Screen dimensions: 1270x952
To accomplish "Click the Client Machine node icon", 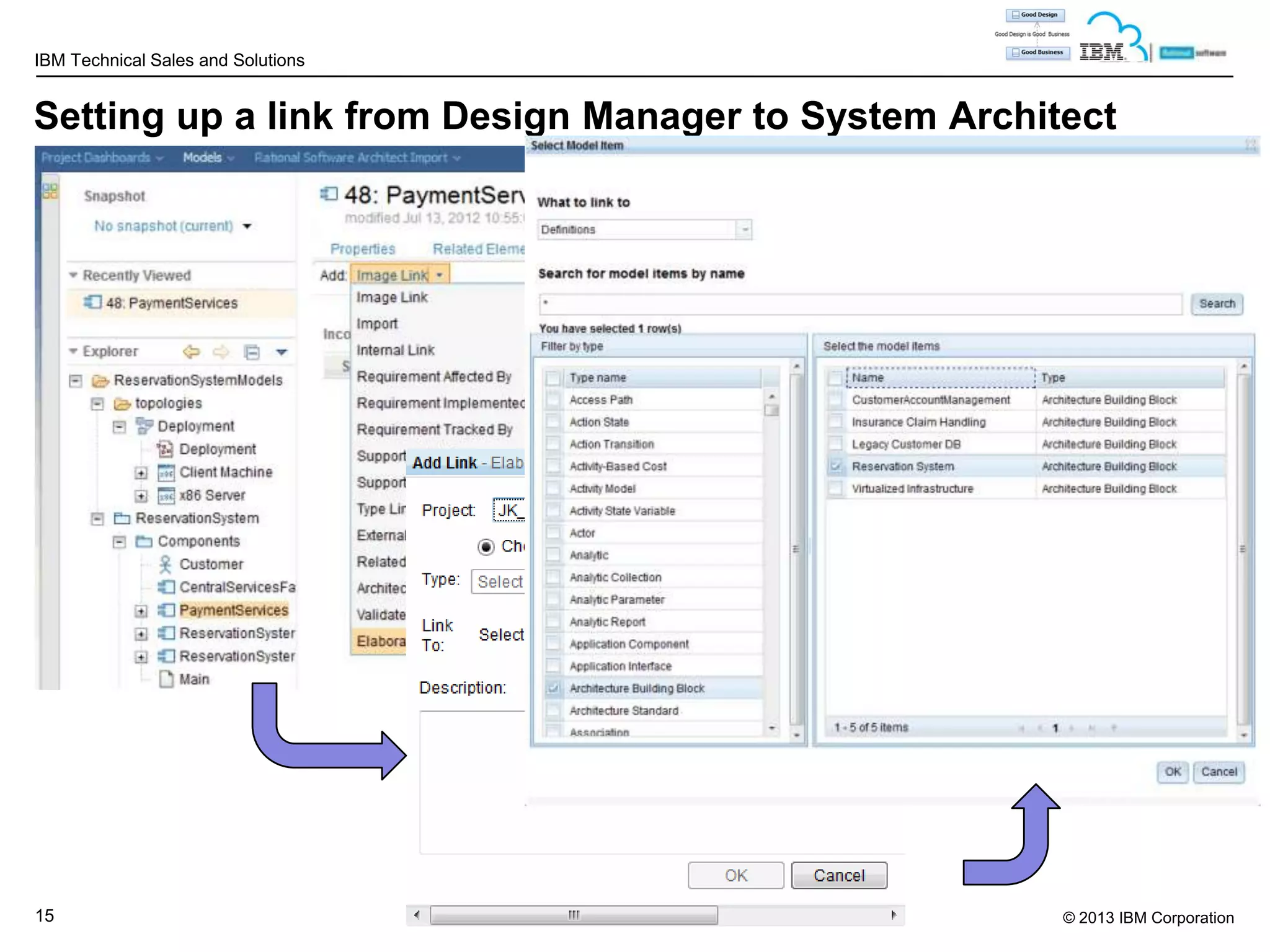I will click(x=166, y=473).
